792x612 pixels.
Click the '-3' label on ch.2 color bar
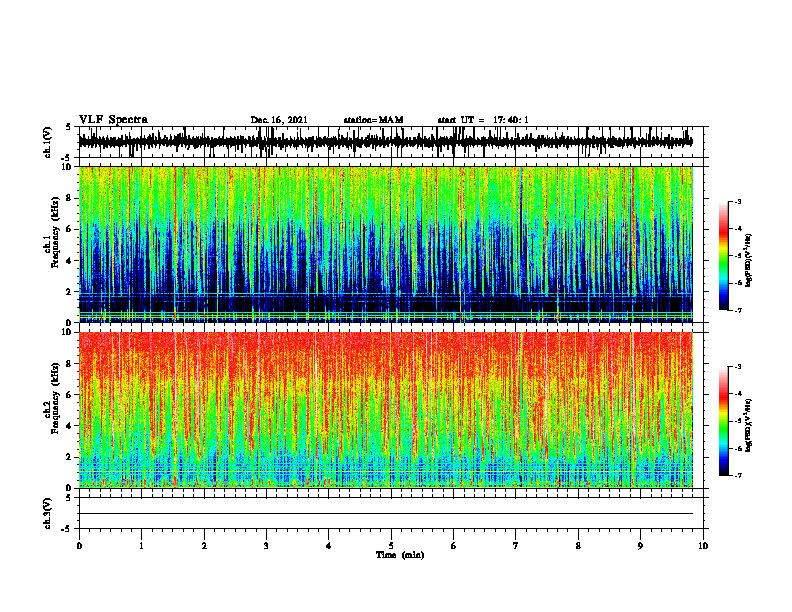(x=737, y=367)
